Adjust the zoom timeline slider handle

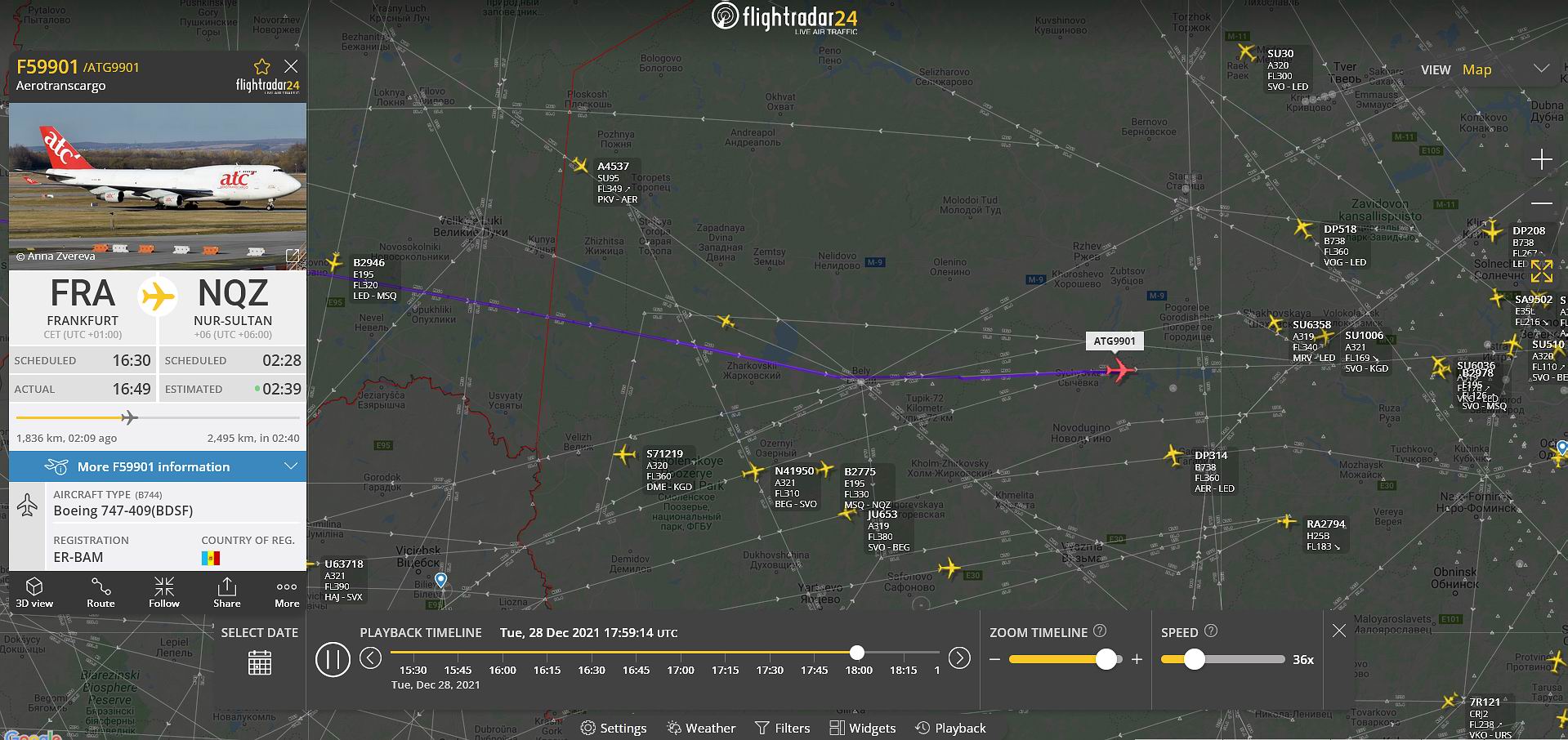coord(1106,659)
